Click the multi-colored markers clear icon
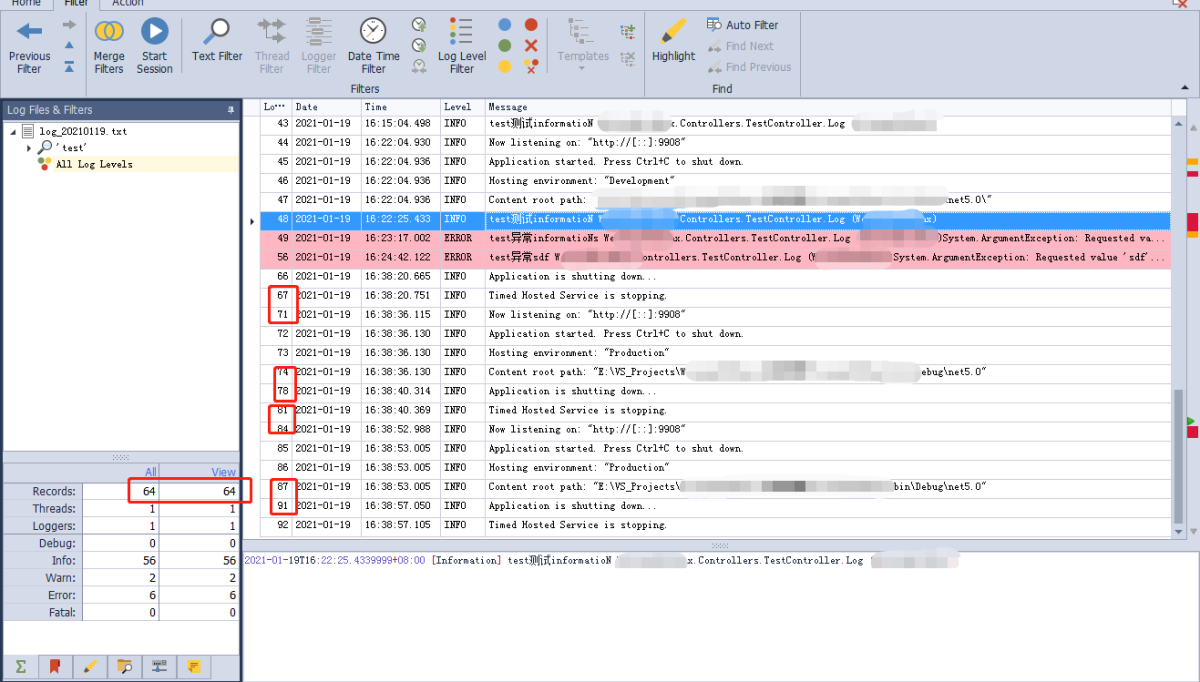Screen dimensions: 1200x682 pos(531,67)
